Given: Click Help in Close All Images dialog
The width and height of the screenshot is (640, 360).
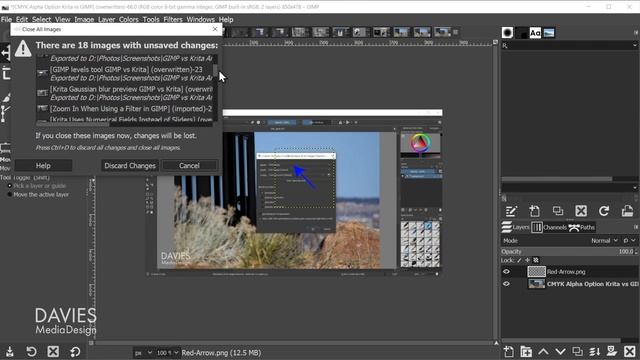Looking at the screenshot, I should coord(43,165).
